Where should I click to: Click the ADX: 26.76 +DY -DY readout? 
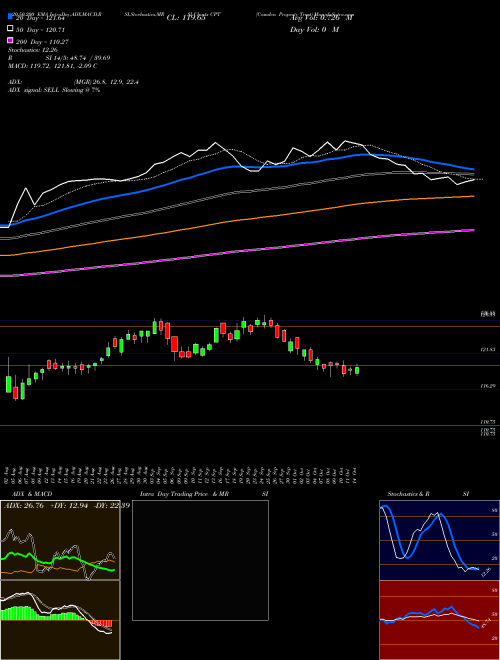(66, 506)
